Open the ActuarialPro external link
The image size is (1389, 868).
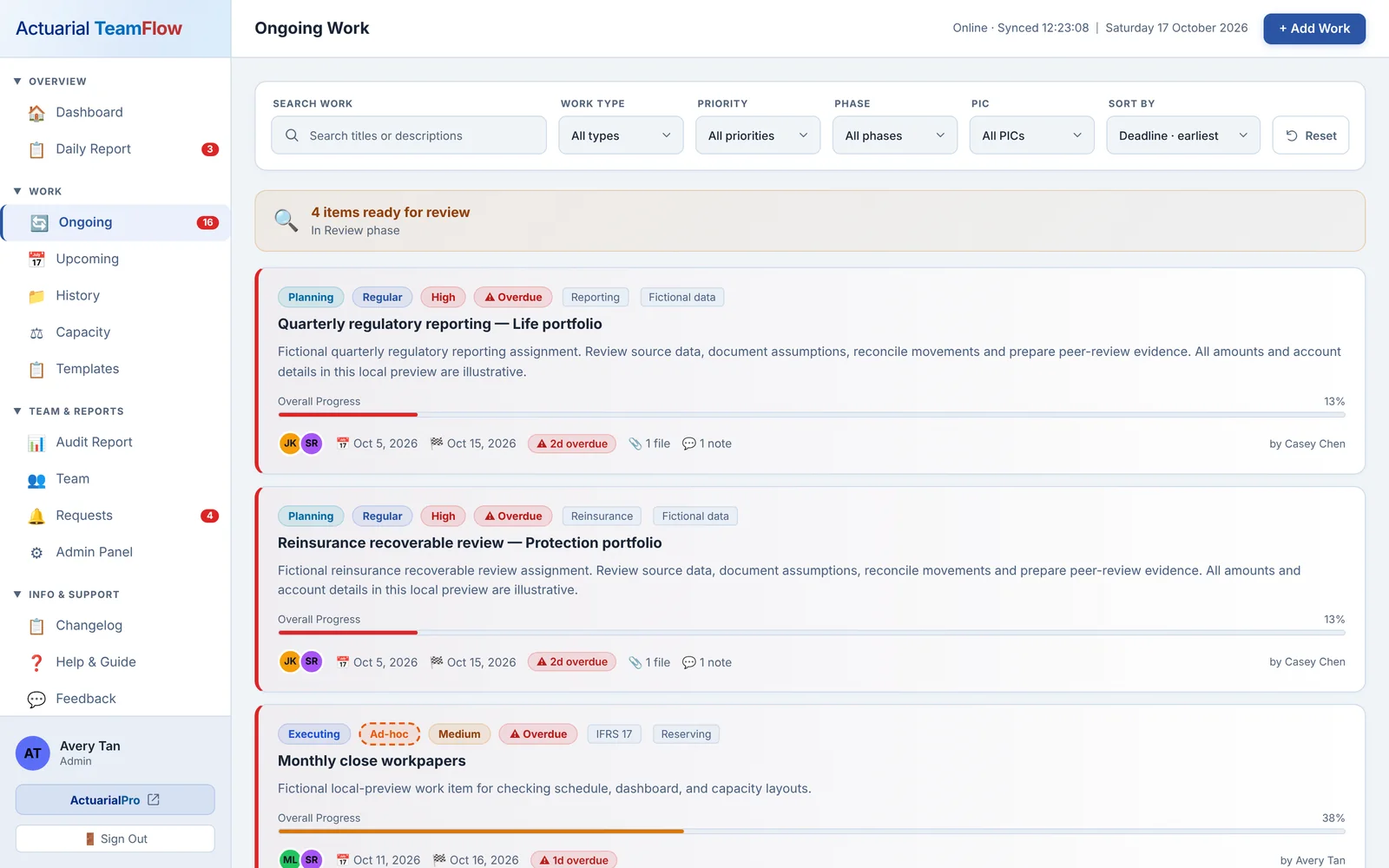[x=115, y=799]
